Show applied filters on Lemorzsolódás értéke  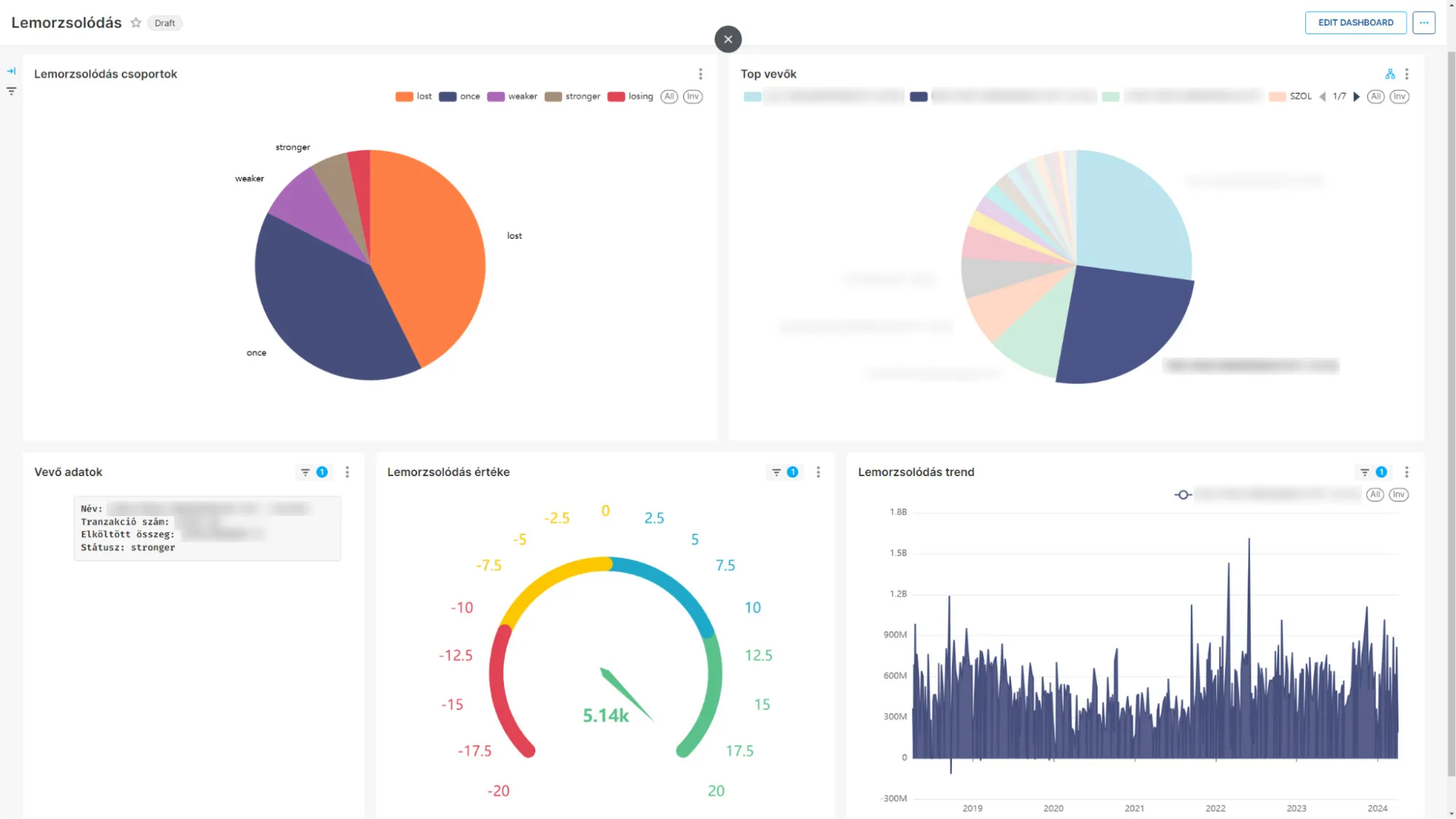784,472
